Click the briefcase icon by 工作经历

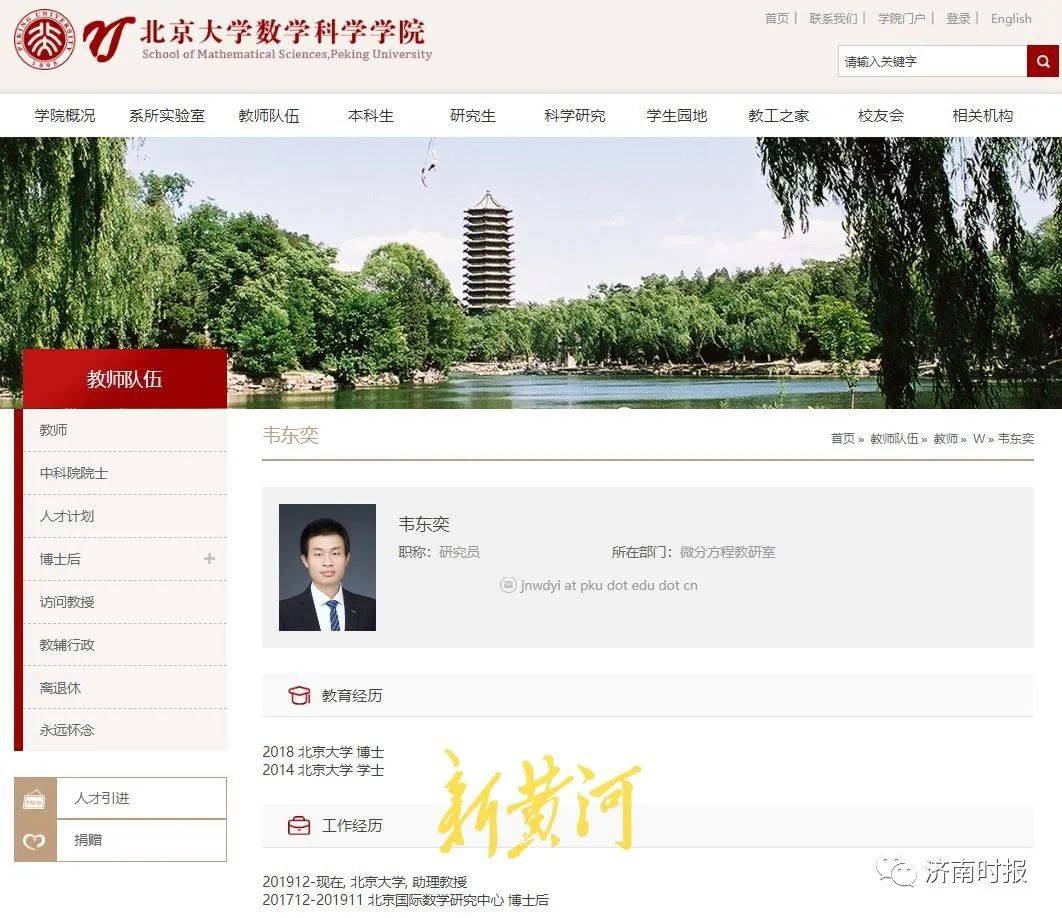(x=299, y=825)
